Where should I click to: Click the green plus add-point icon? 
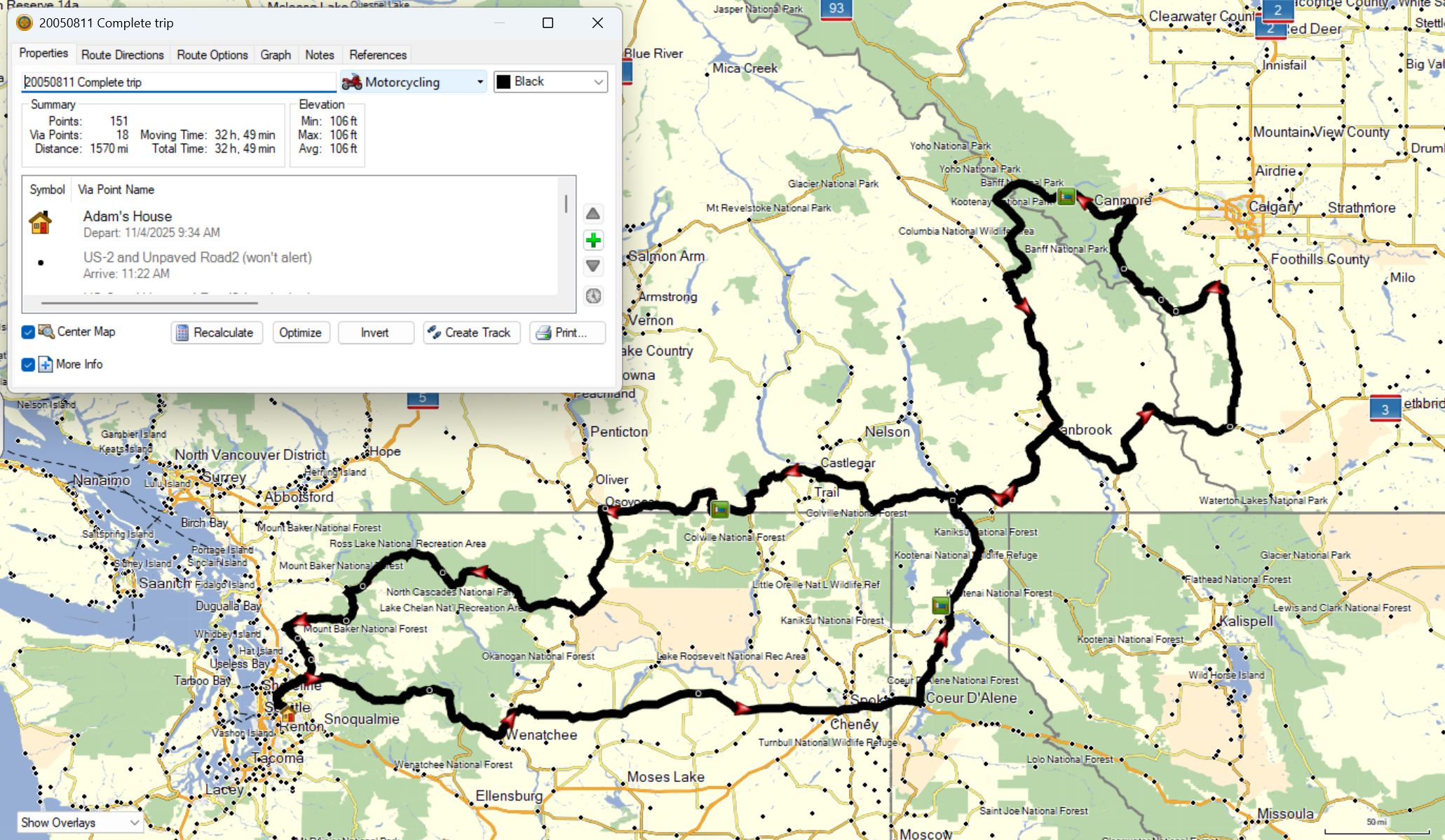tap(593, 241)
